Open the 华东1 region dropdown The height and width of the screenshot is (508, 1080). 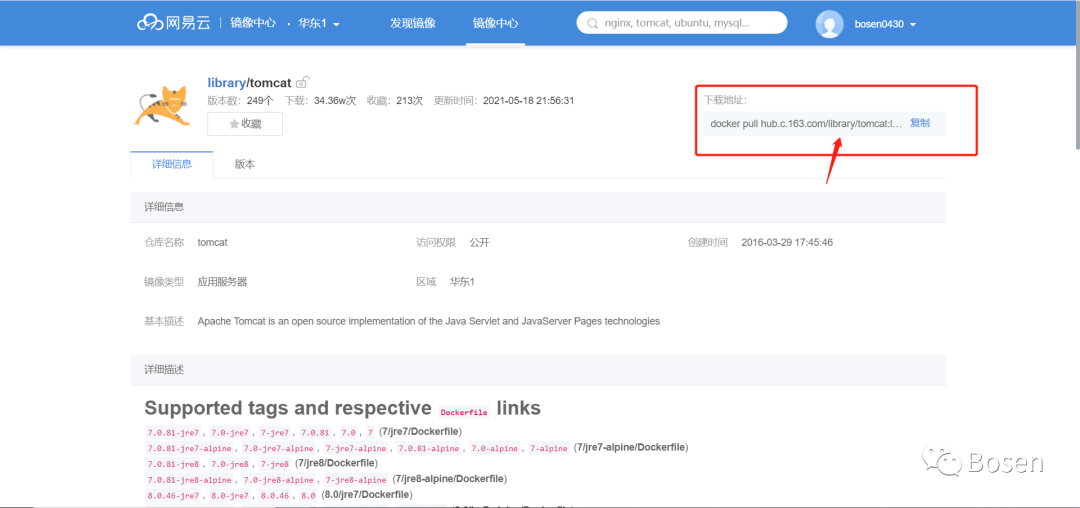point(319,23)
